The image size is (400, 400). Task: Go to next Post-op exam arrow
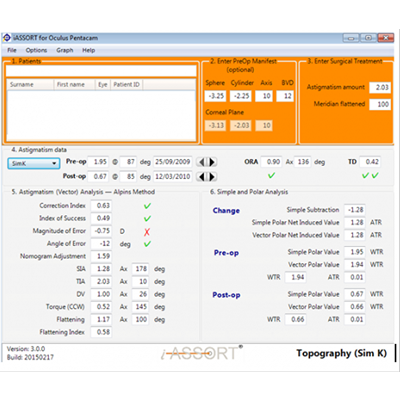click(212, 176)
